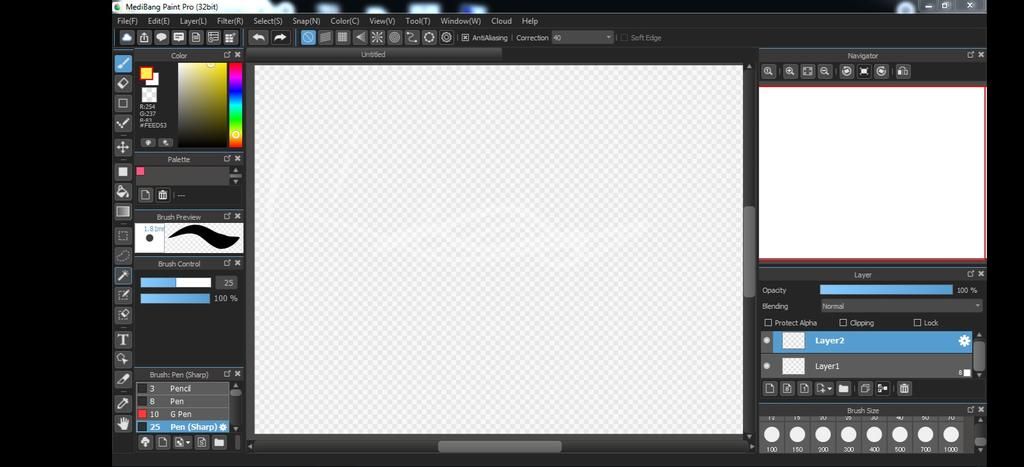Toggle the AntiAliasing checkbox
The height and width of the screenshot is (467, 1024).
click(x=465, y=38)
